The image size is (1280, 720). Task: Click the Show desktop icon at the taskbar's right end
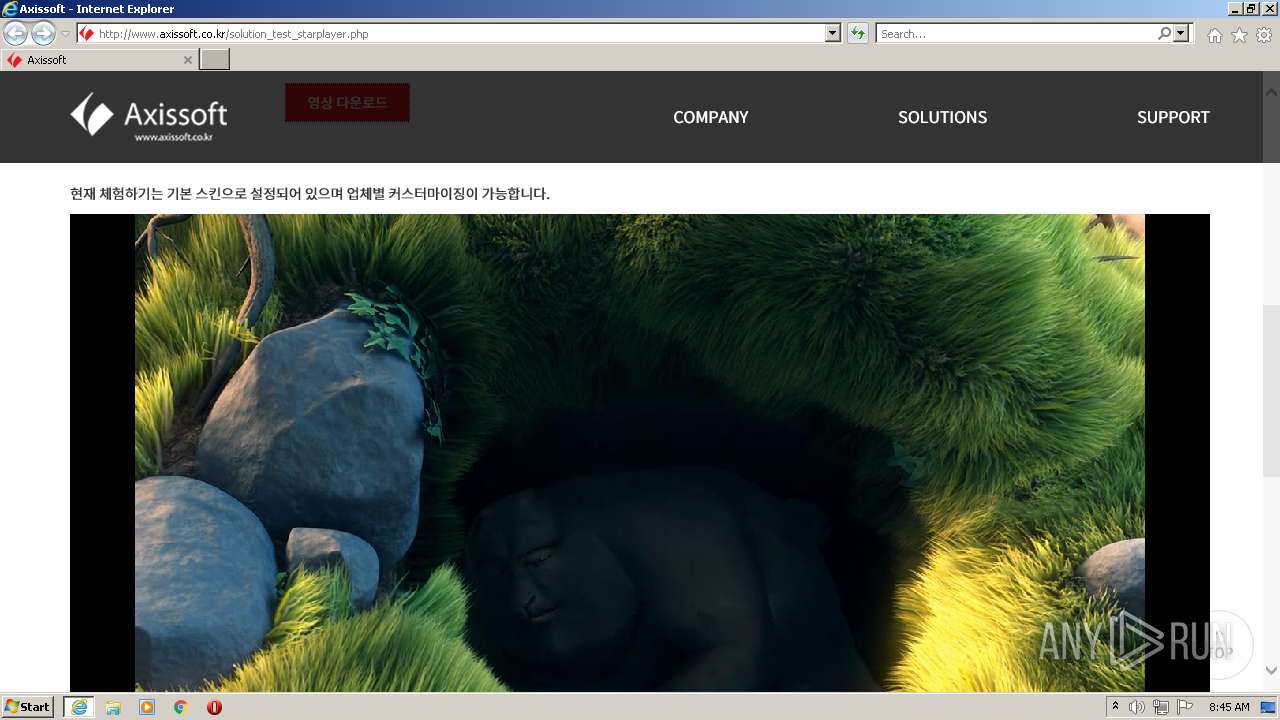coord(1269,707)
